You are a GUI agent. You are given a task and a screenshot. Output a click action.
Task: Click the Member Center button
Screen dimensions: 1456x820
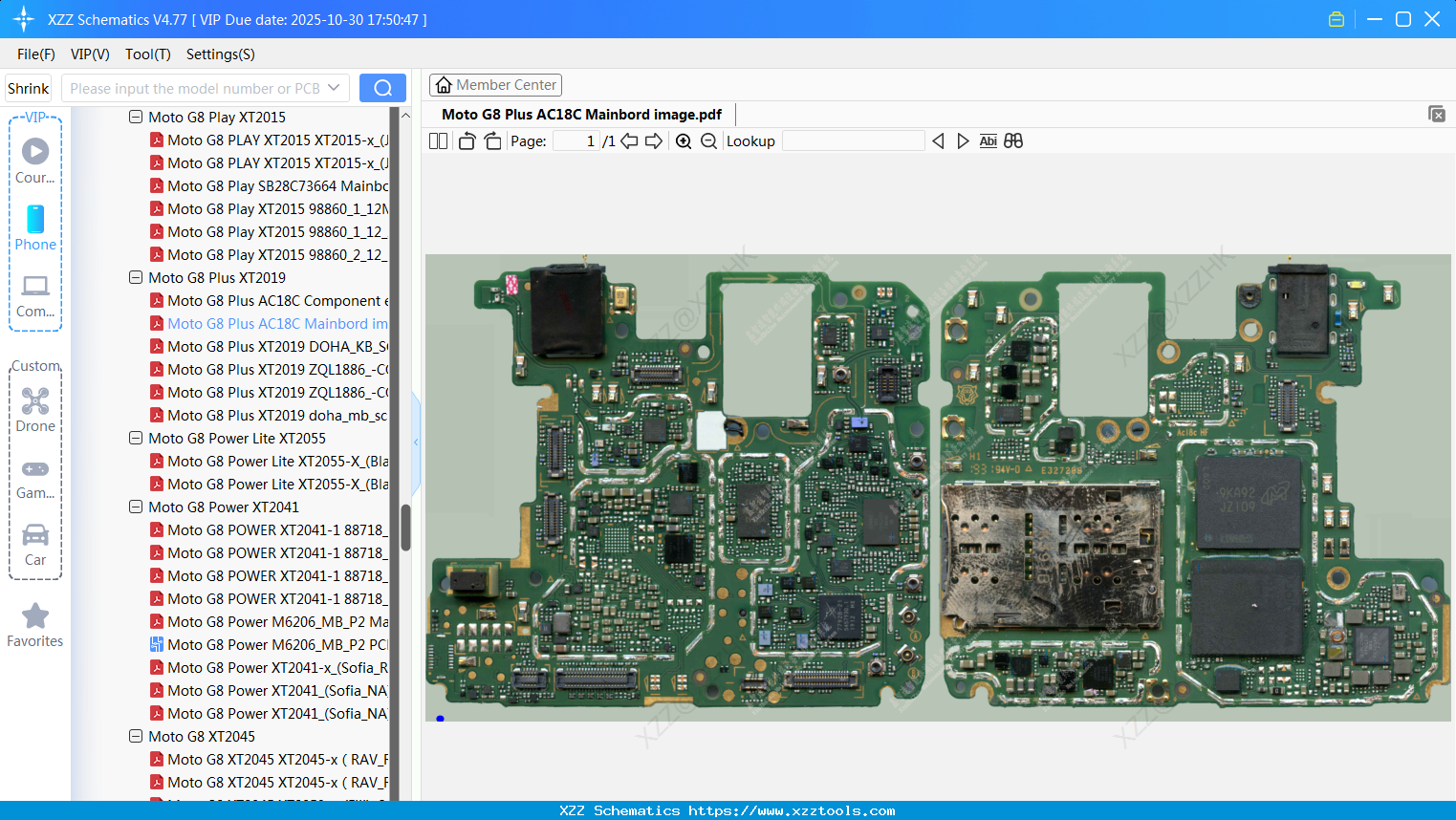[495, 84]
